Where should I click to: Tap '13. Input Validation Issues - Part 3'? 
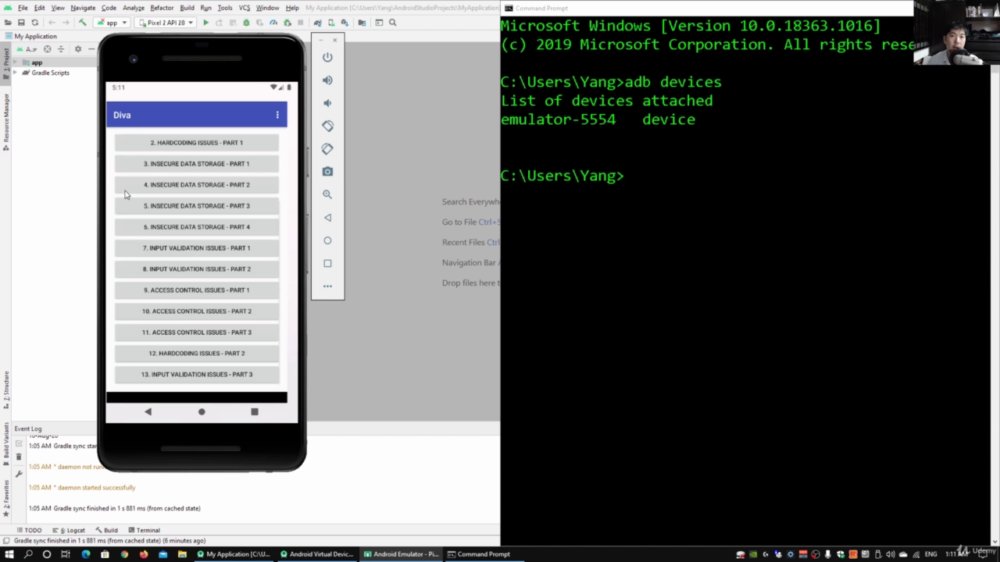(x=196, y=374)
